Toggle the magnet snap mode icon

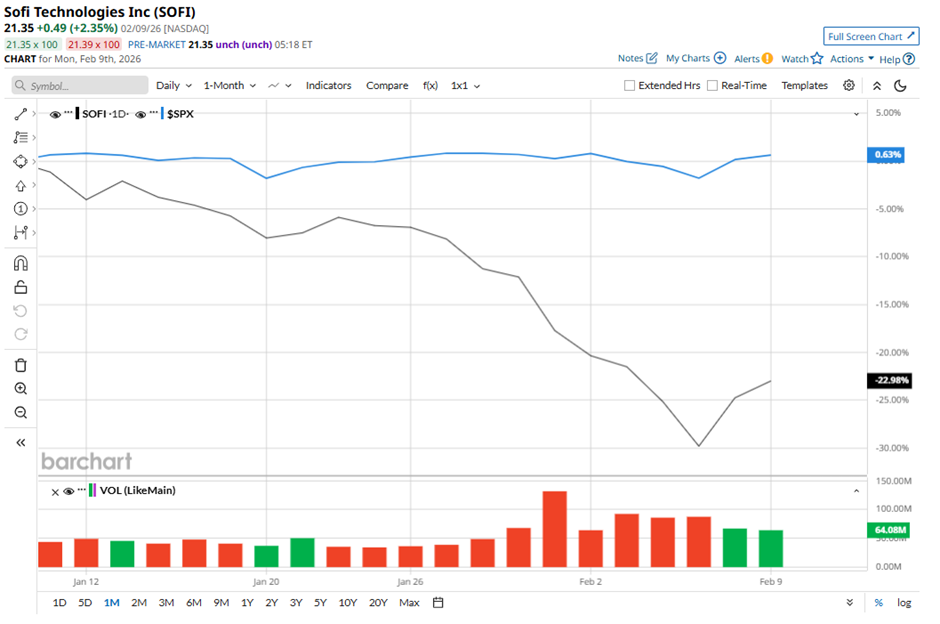20,263
